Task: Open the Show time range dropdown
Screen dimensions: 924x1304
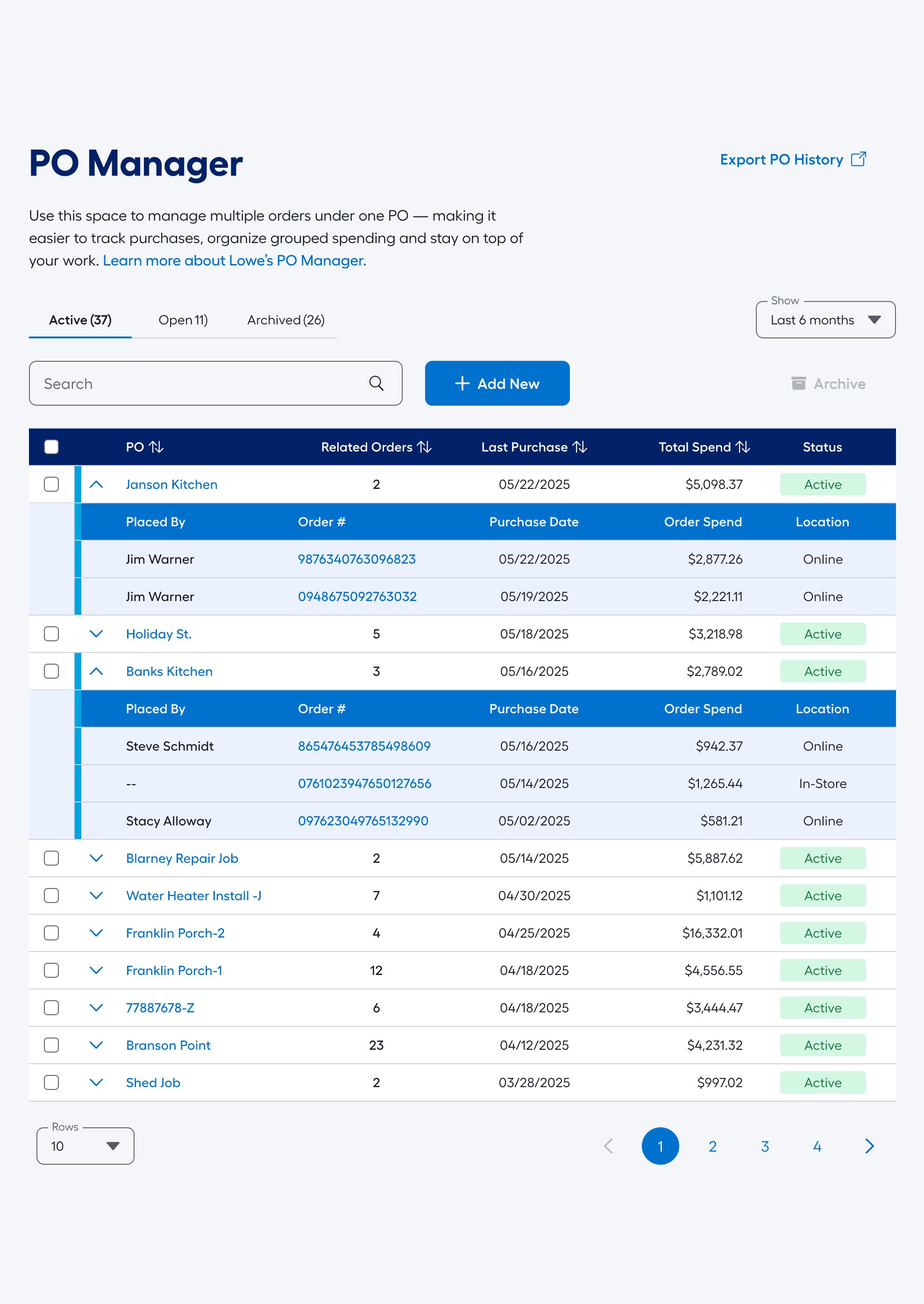Action: (825, 320)
